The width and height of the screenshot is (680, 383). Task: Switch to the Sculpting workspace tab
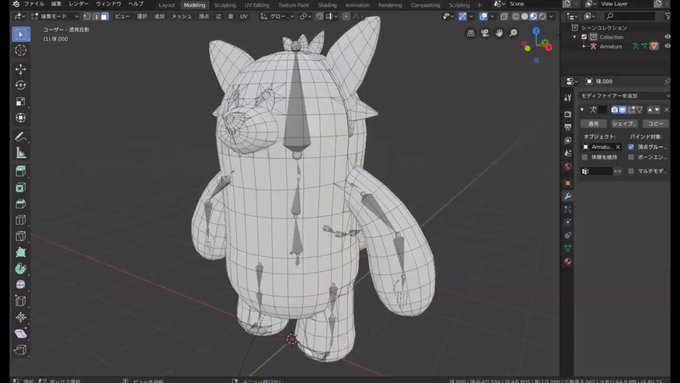click(x=225, y=5)
